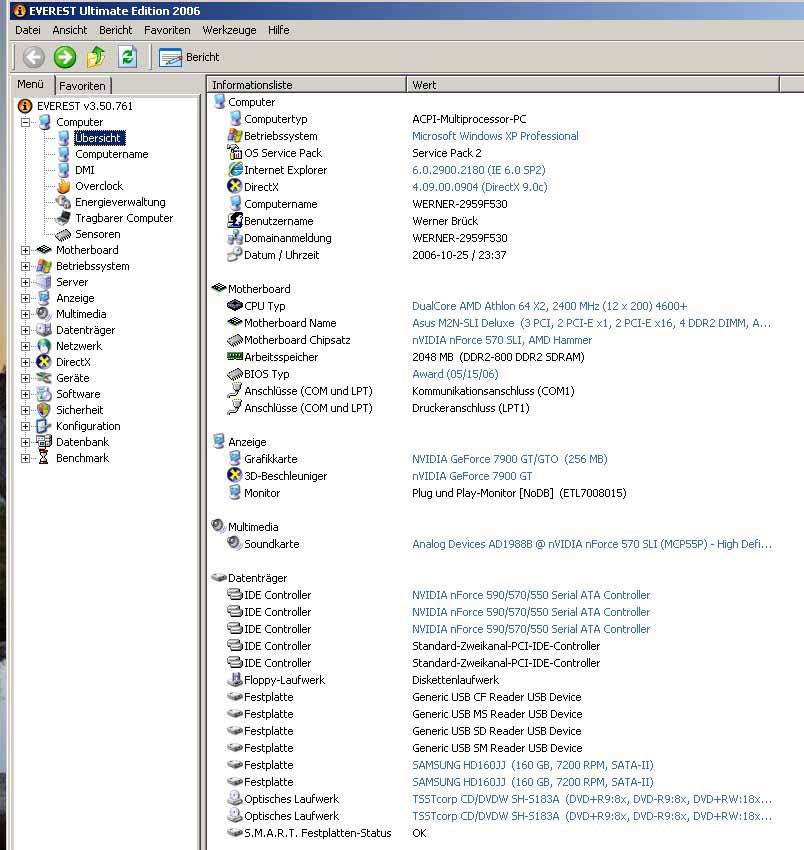Click the Generic USB CF Reader value

point(496,697)
